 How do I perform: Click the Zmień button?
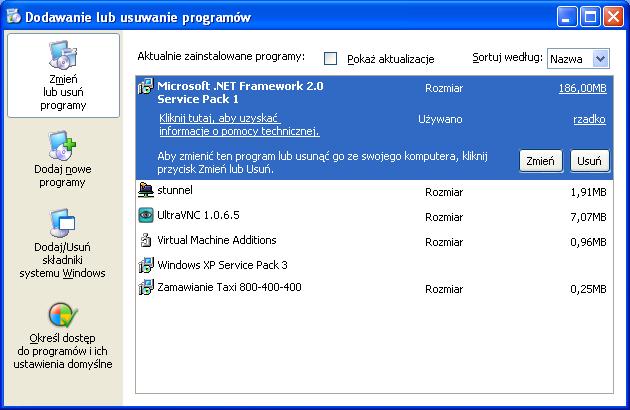tap(541, 161)
